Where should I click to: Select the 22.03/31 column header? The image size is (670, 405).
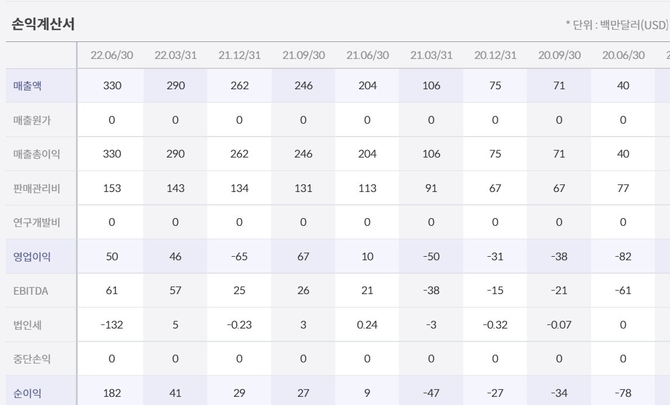(175, 55)
